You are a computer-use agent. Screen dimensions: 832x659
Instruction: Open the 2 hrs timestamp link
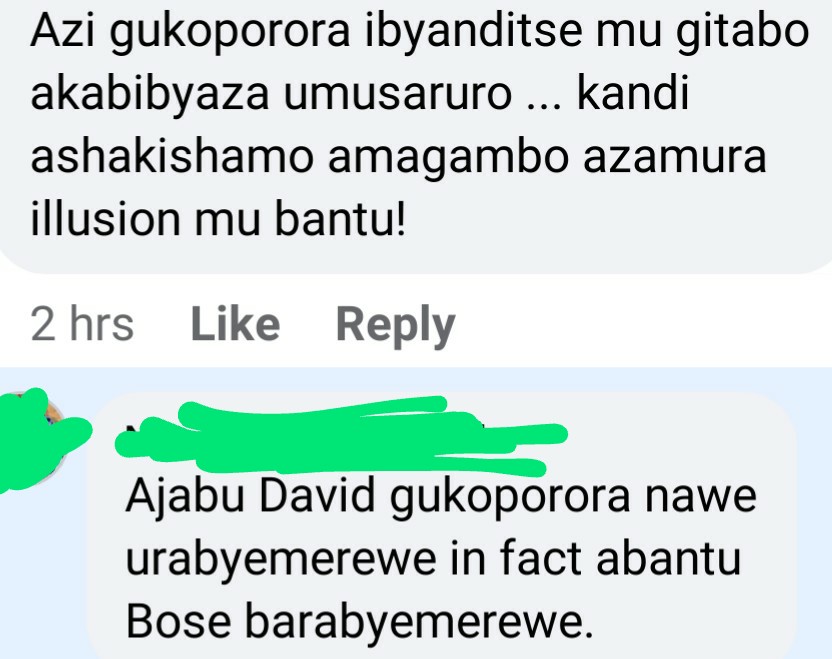click(82, 324)
